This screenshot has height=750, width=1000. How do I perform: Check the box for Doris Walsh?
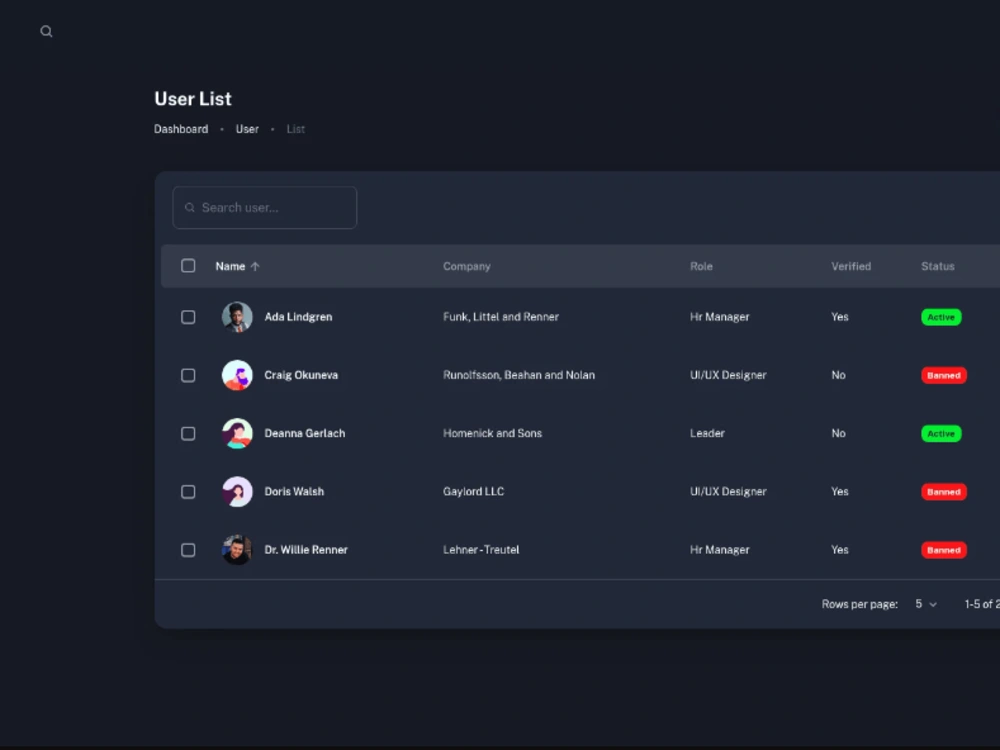click(x=188, y=492)
